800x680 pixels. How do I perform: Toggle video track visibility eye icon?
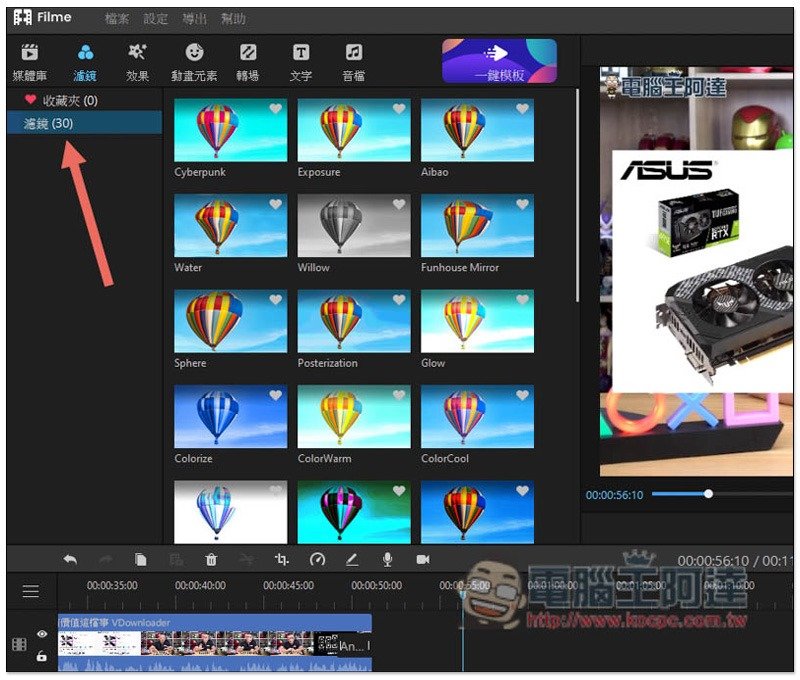[x=42, y=634]
